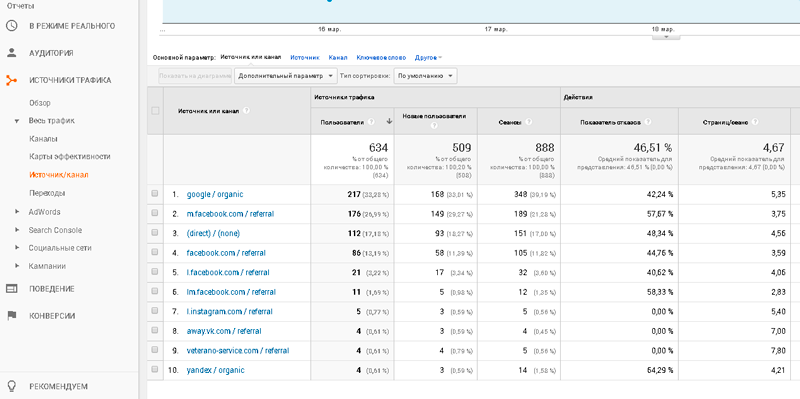The height and width of the screenshot is (399, 800).
Task: Check the box for lm.facebook.com / referral row
Action: 155,292
